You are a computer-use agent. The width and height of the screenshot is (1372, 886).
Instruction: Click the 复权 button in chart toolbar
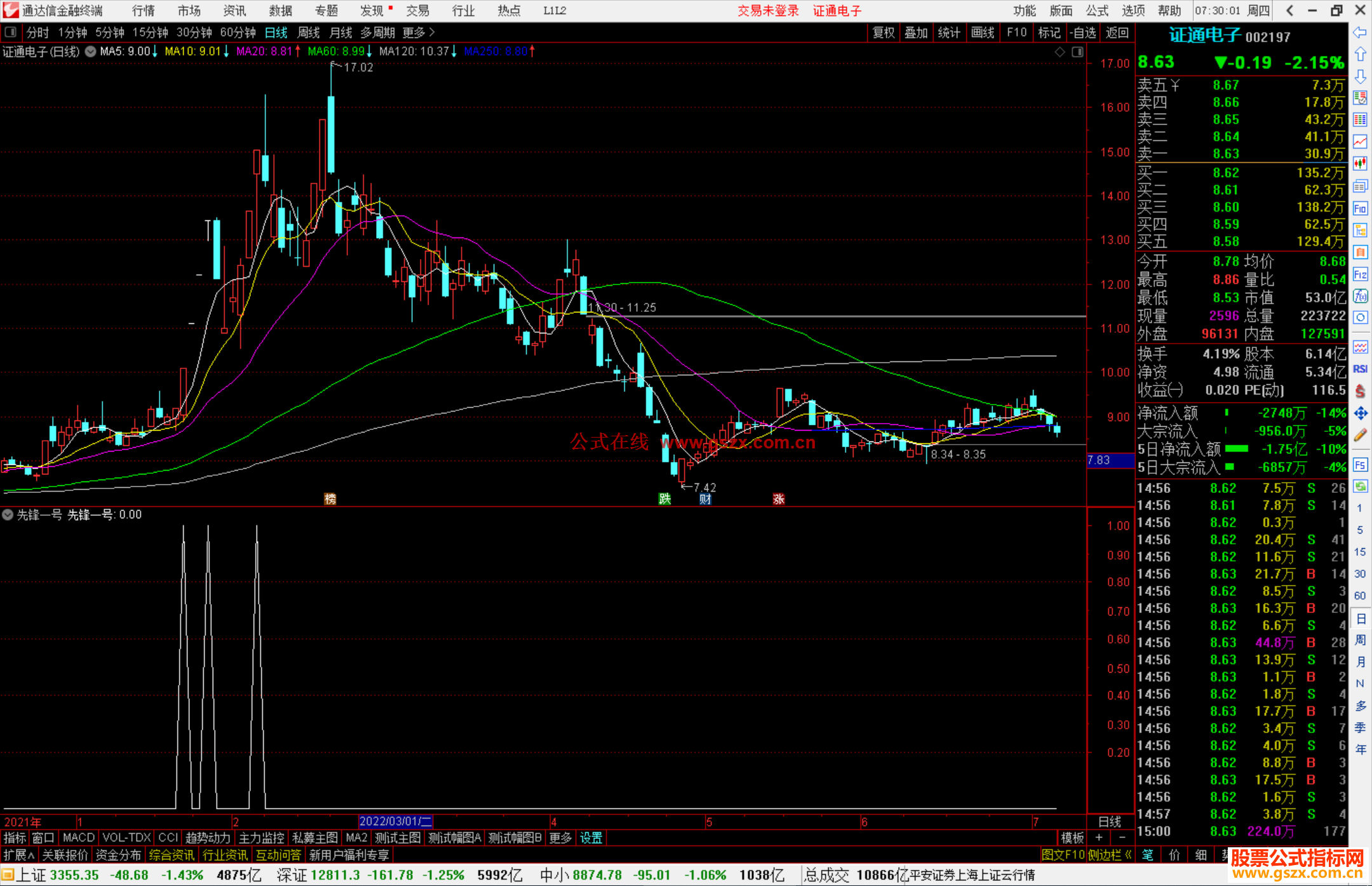pos(884,32)
